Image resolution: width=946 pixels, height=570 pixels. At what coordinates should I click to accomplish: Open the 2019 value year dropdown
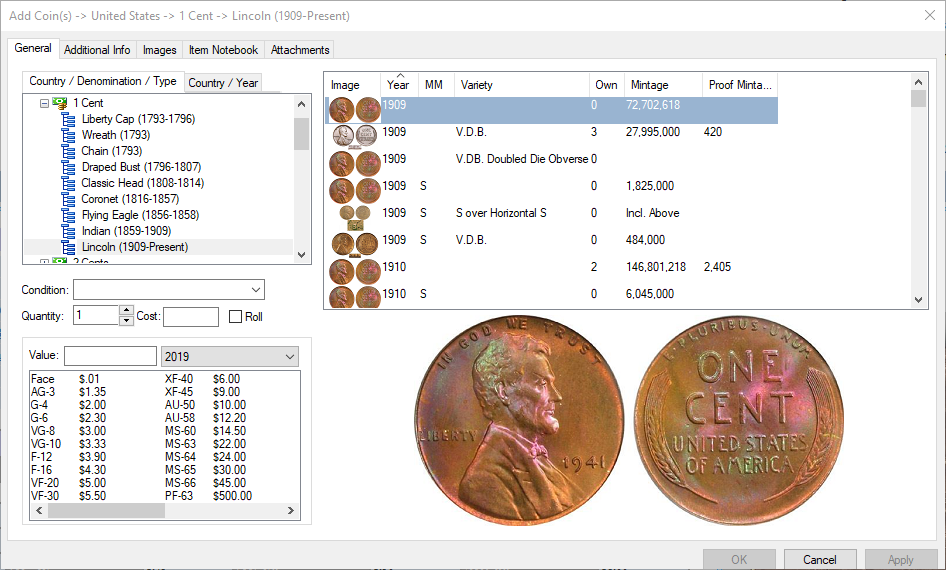point(290,356)
